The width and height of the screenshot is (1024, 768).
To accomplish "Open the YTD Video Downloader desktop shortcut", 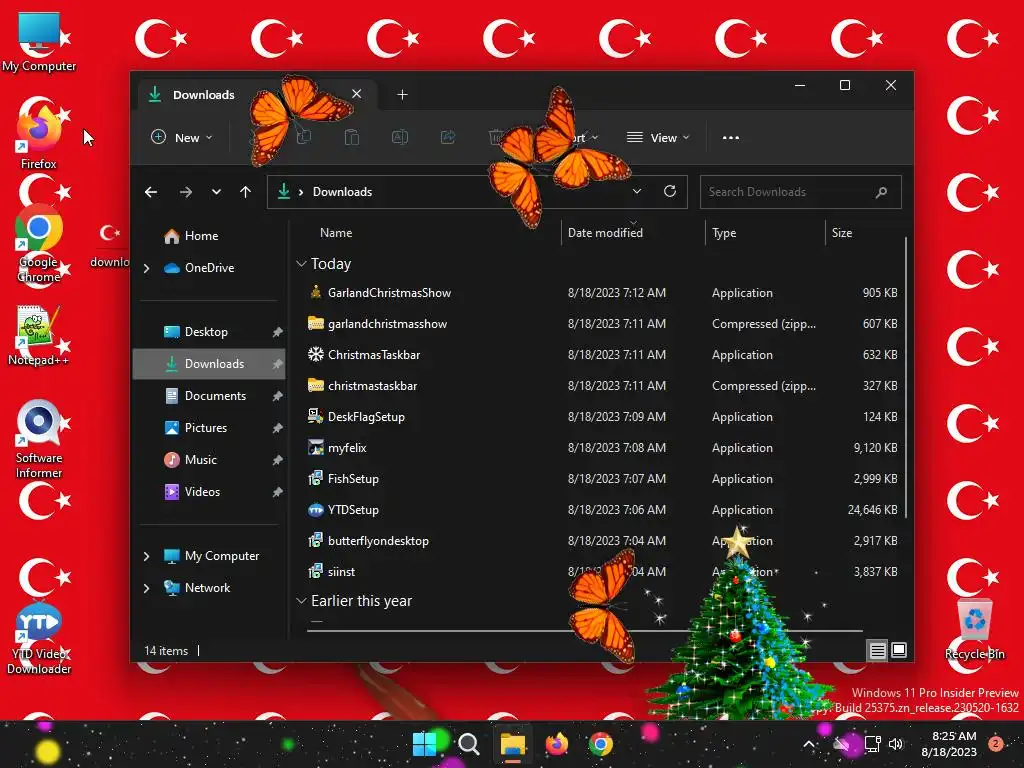I will [x=39, y=639].
